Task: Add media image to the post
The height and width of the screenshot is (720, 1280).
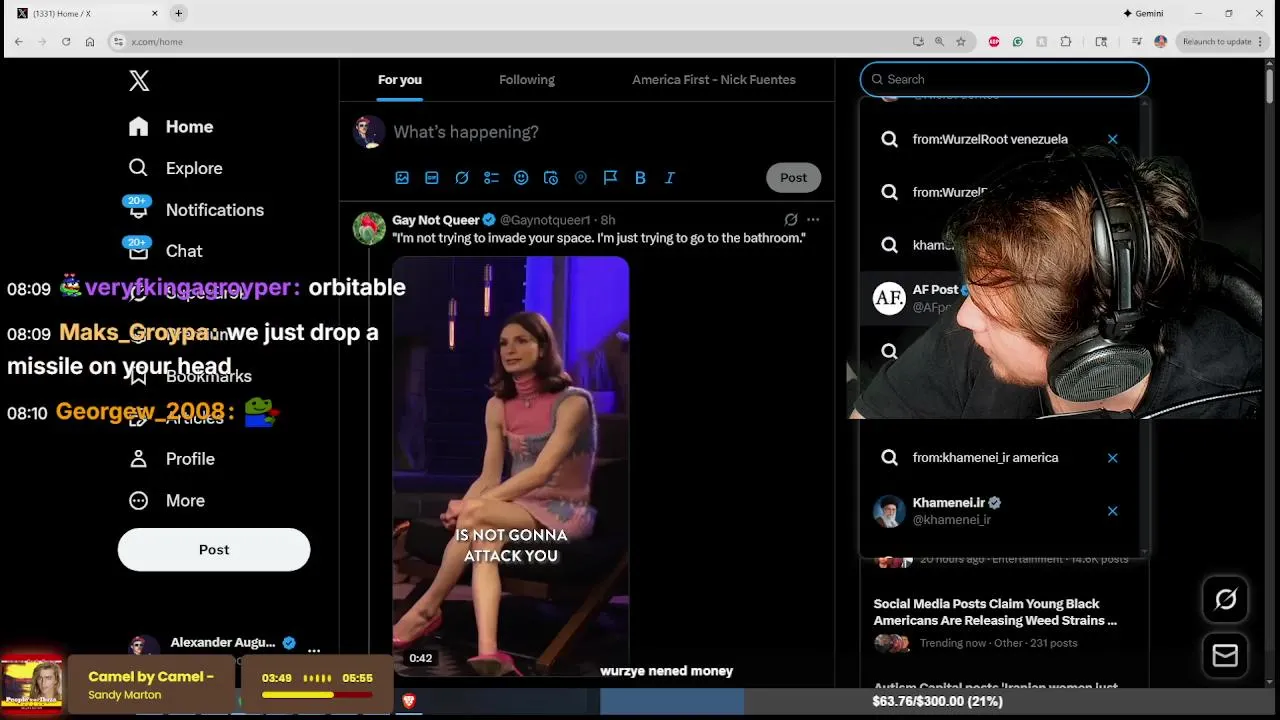Action: click(402, 178)
